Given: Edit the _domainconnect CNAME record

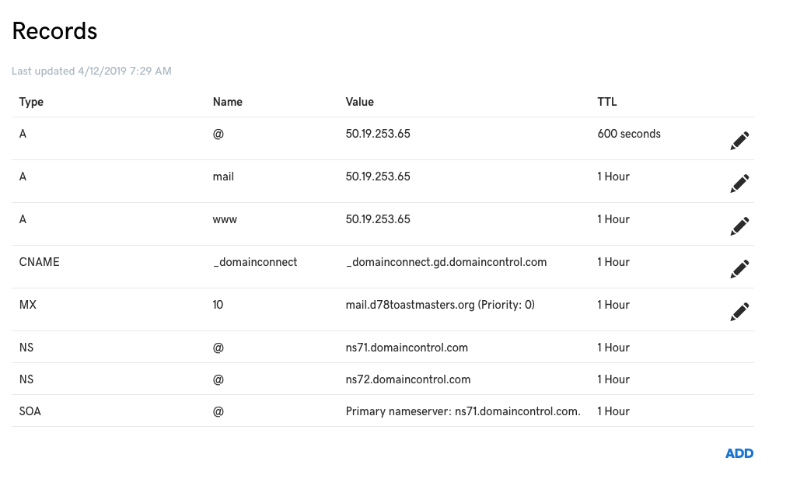Looking at the screenshot, I should coord(739,269).
